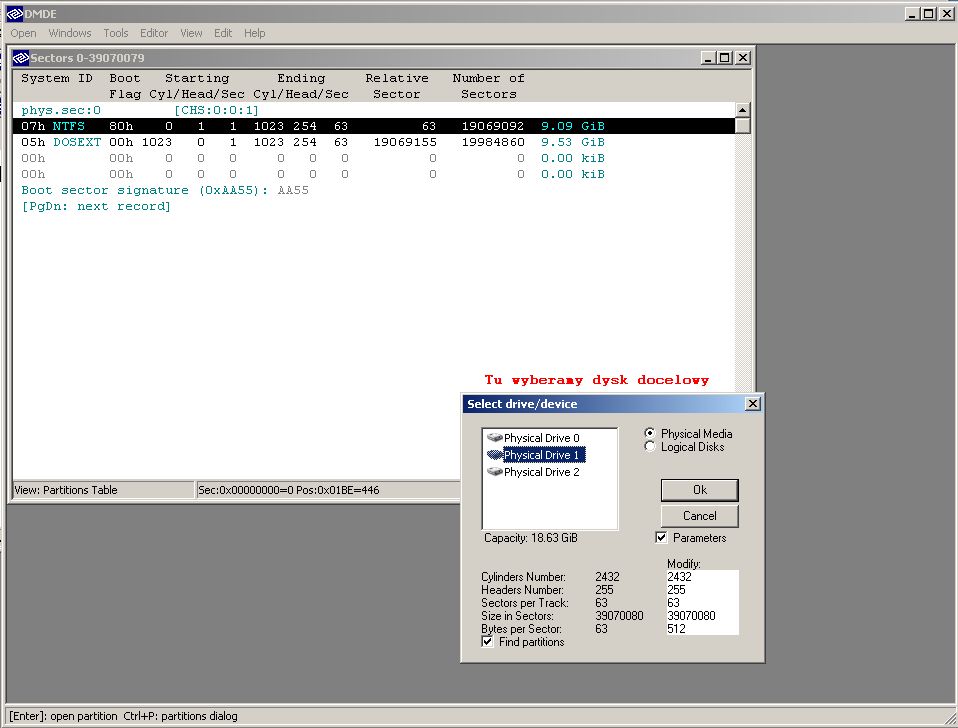Viewport: 958px width, 728px height.
Task: Toggle the Find partitions checkbox
Action: (x=487, y=642)
